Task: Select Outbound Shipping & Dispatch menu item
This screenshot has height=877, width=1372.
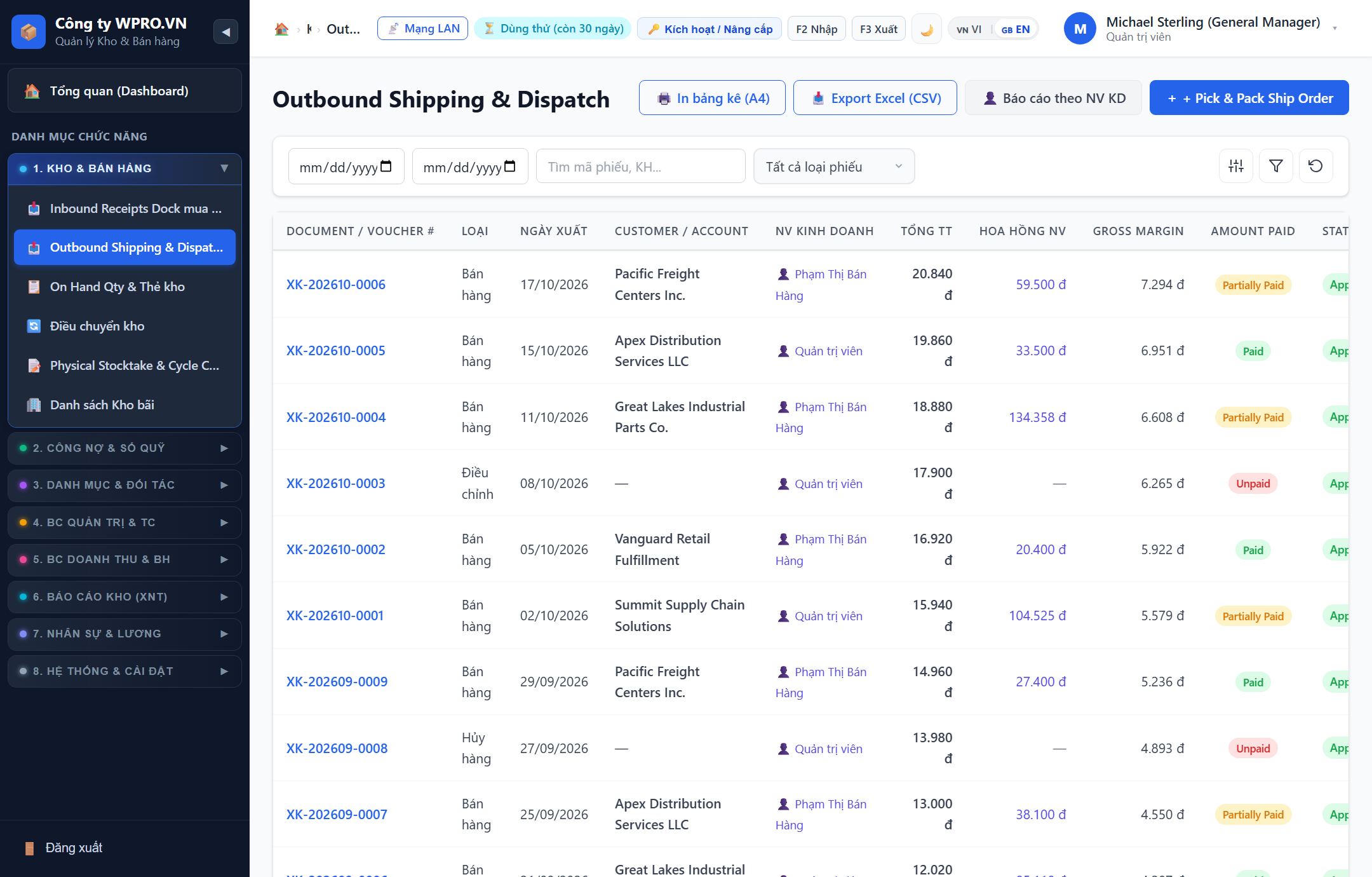Action: [124, 247]
